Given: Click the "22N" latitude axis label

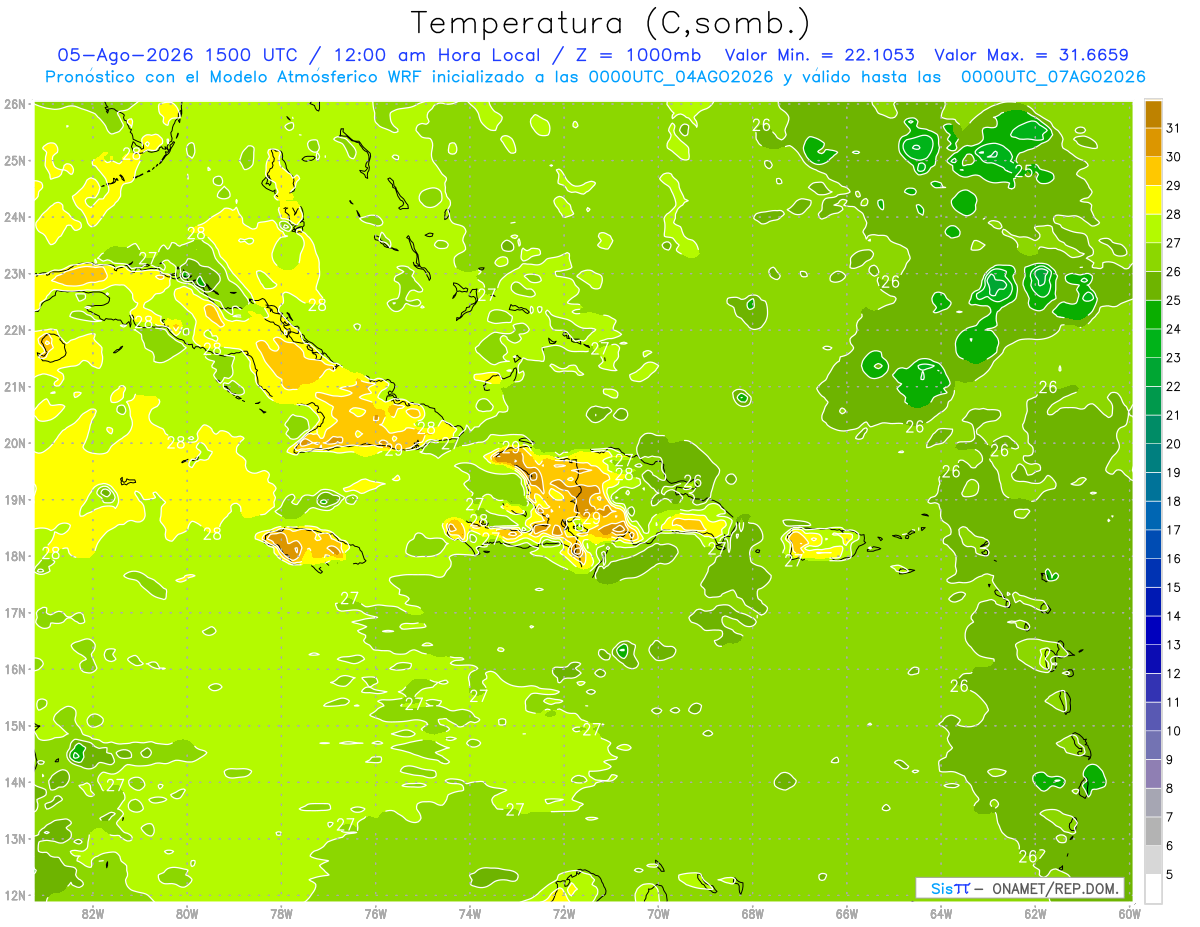Looking at the screenshot, I should [15, 330].
